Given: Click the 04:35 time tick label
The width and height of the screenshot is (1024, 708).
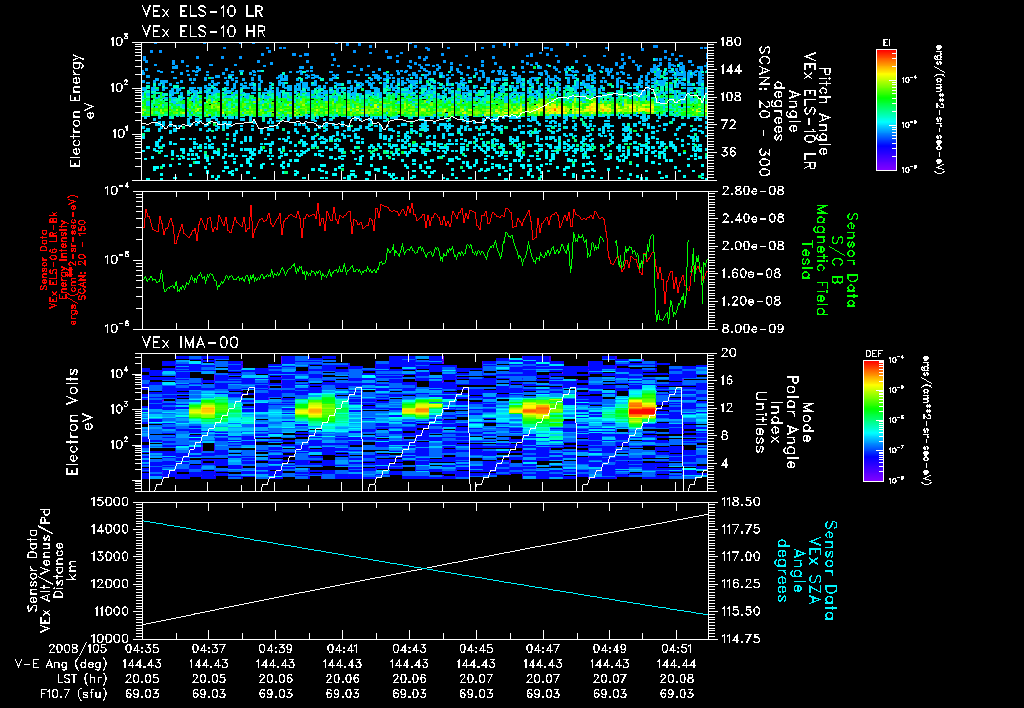Looking at the screenshot, I should (x=142, y=649).
